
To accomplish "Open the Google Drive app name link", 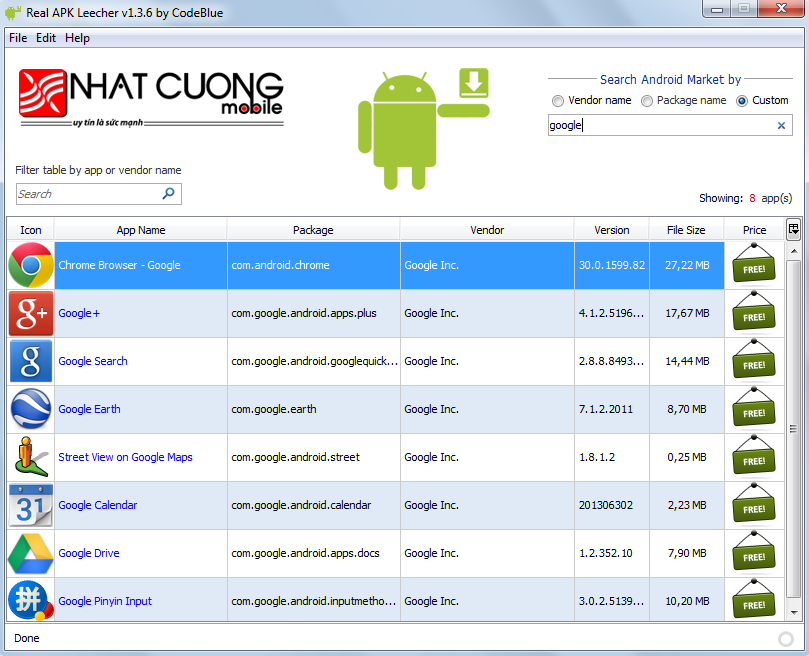I will pos(89,553).
